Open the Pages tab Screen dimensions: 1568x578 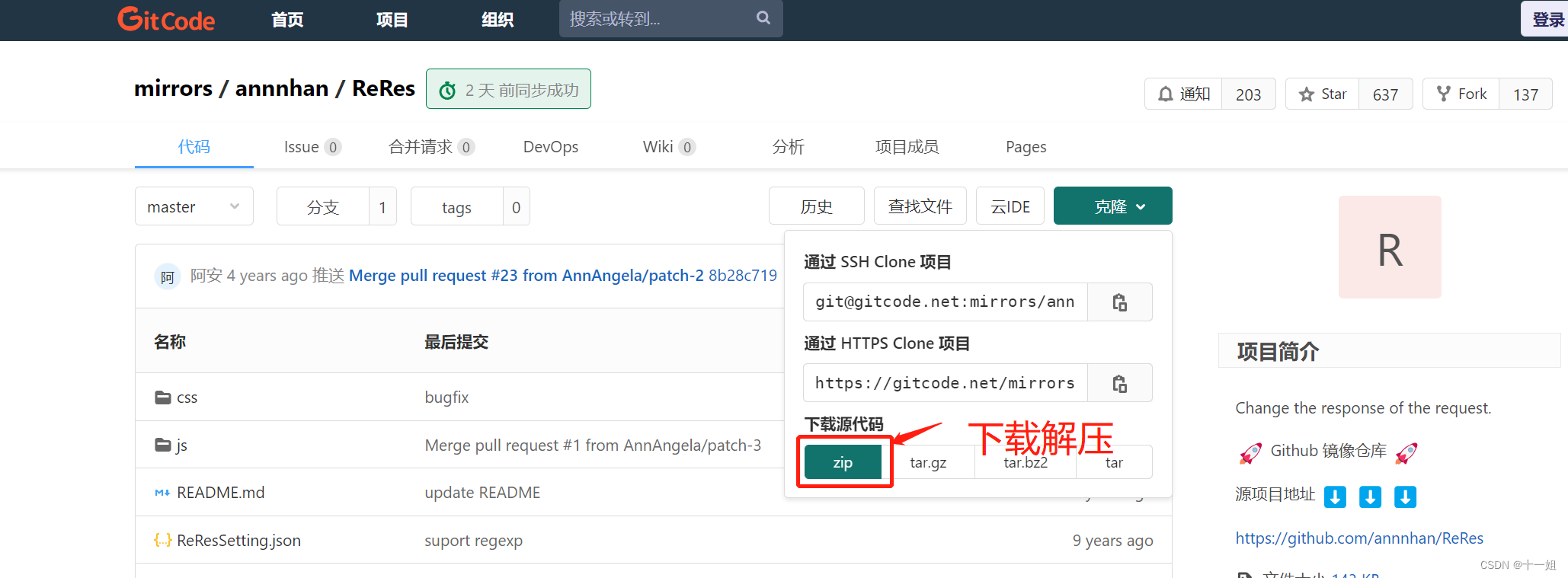coord(1026,146)
